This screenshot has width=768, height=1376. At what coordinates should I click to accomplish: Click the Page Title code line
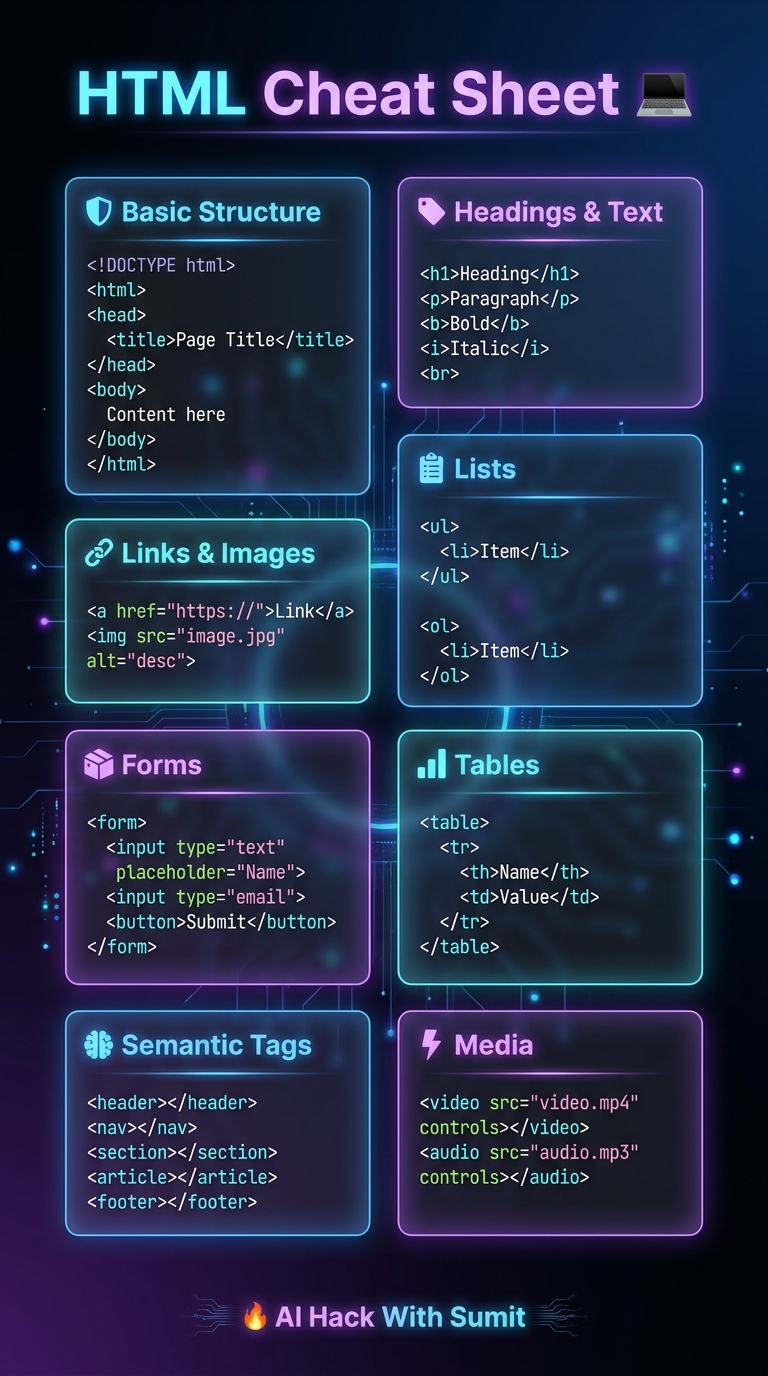230,340
